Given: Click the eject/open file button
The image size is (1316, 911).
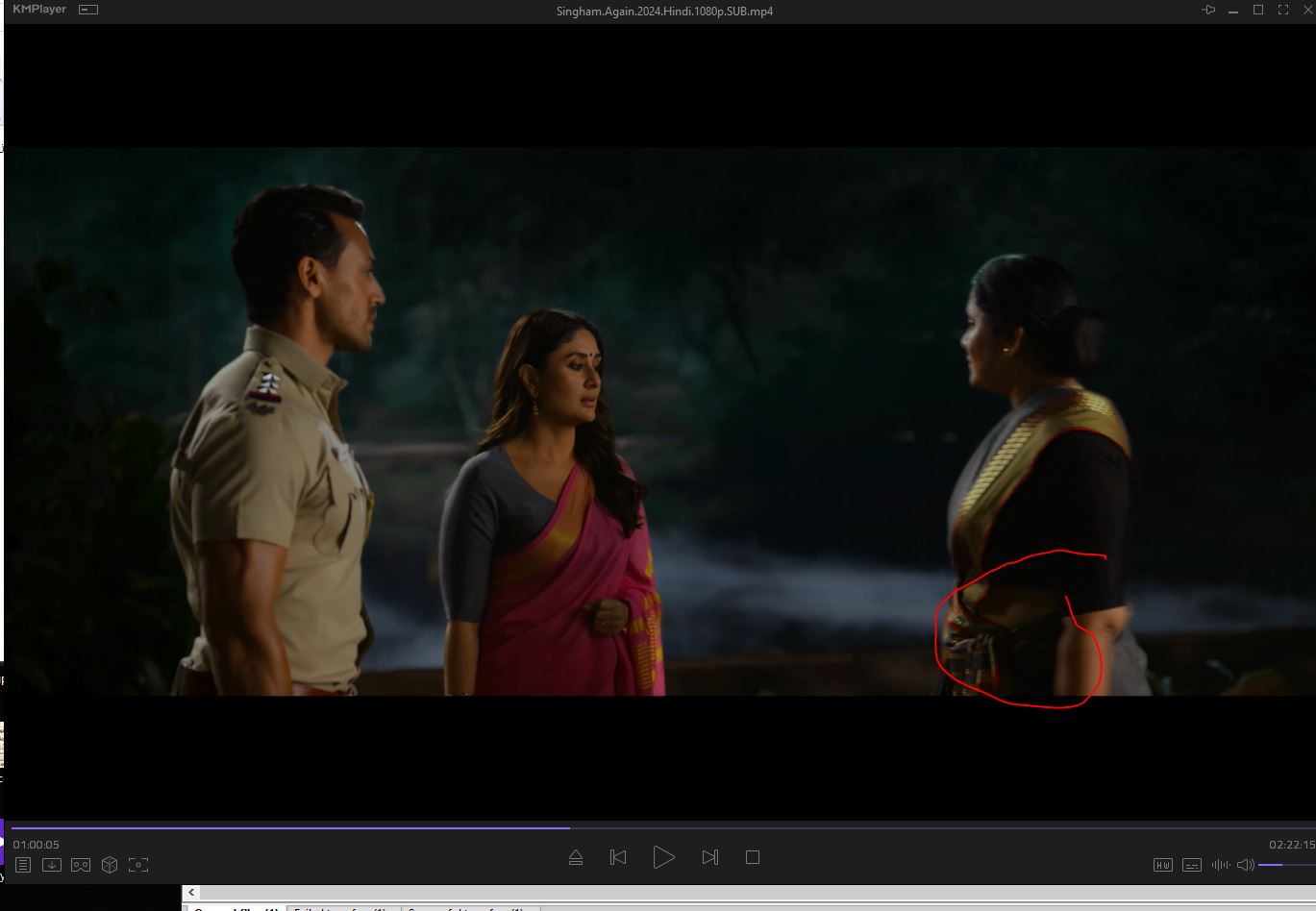Looking at the screenshot, I should (576, 857).
